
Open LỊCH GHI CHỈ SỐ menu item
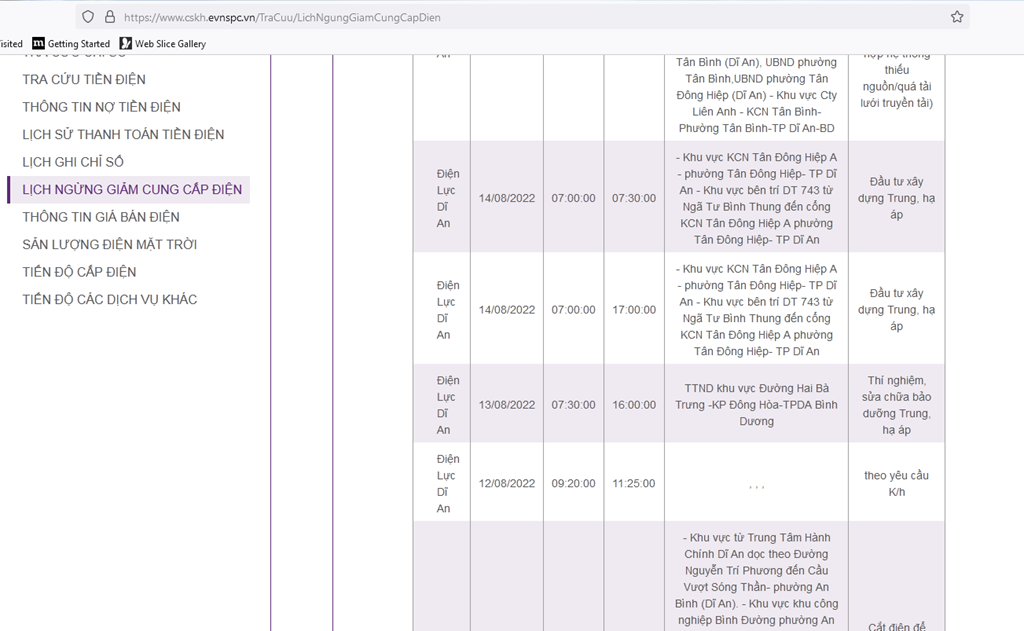pyautogui.click(x=73, y=161)
